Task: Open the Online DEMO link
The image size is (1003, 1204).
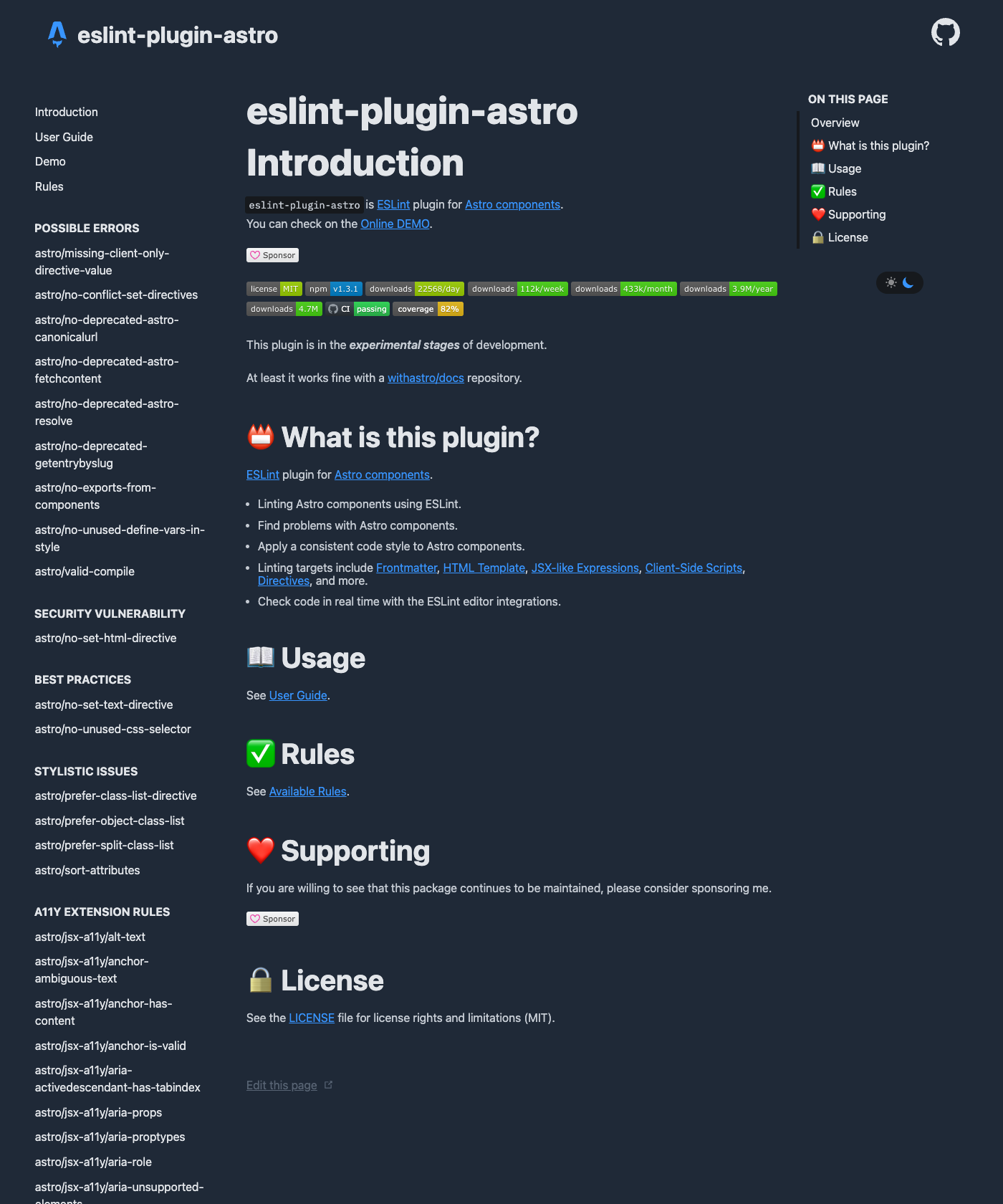Action: [395, 224]
